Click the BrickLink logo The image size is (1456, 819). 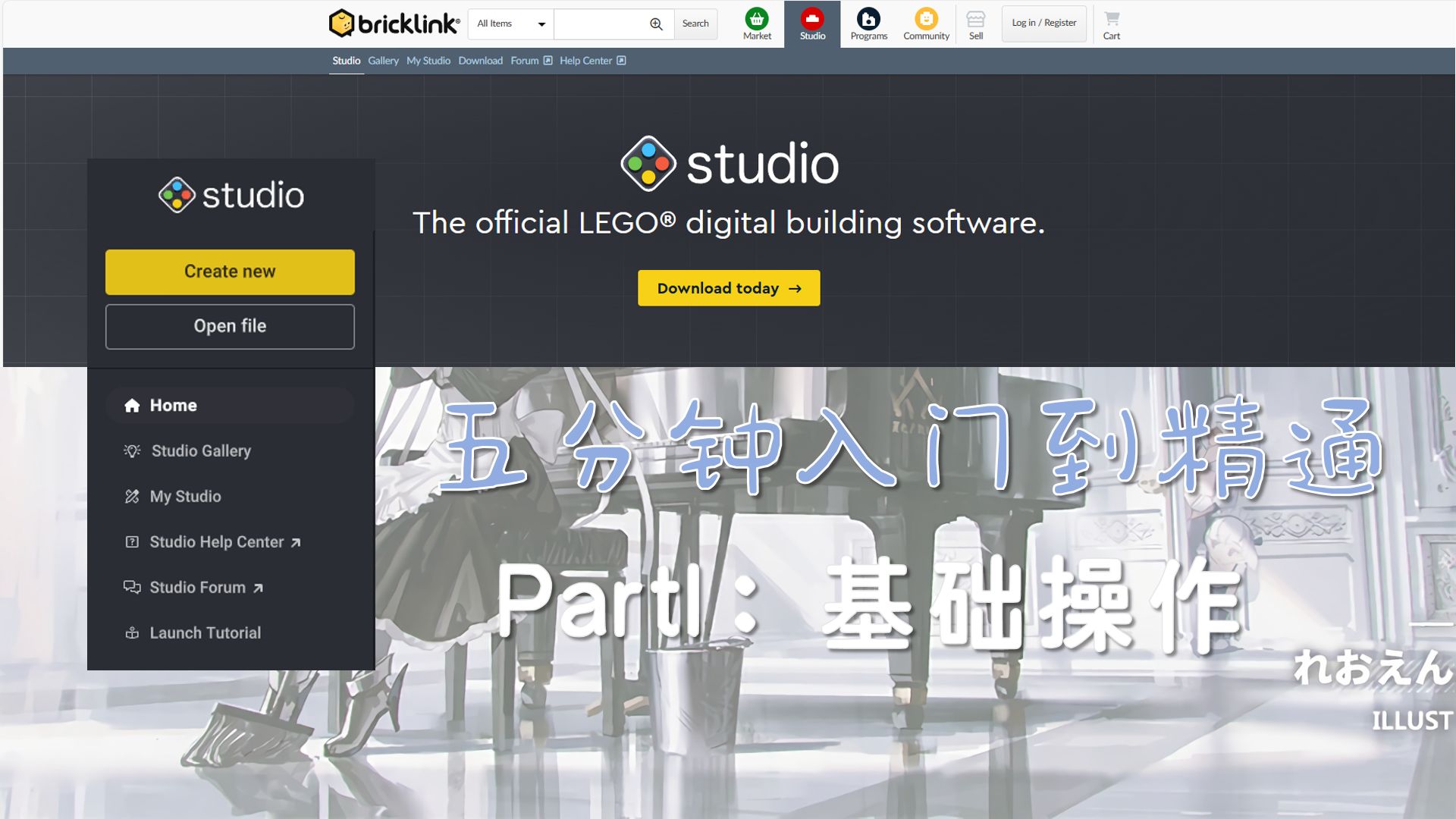click(x=394, y=24)
